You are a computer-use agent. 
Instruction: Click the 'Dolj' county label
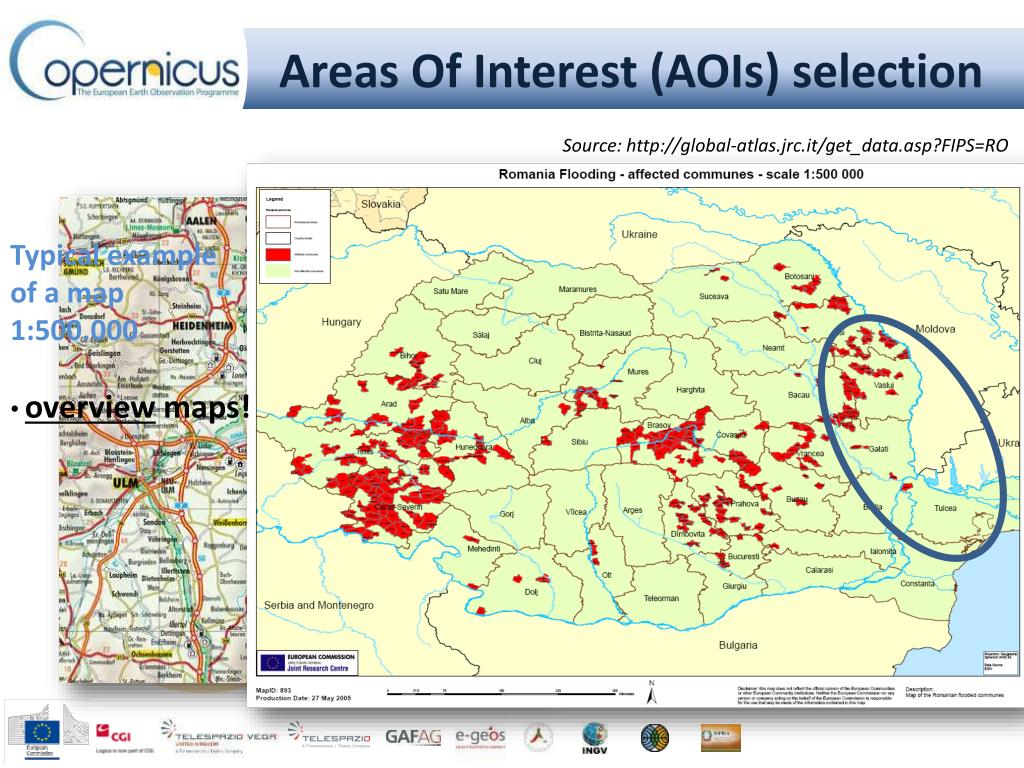(x=531, y=592)
